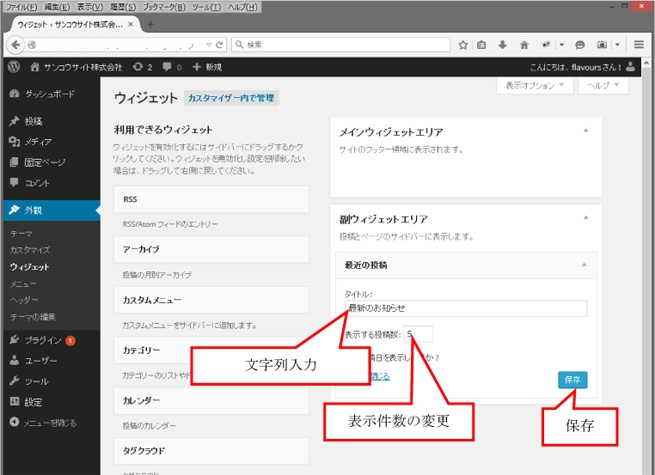Bookmark this page with the star icon
The image size is (655, 475).
(463, 45)
